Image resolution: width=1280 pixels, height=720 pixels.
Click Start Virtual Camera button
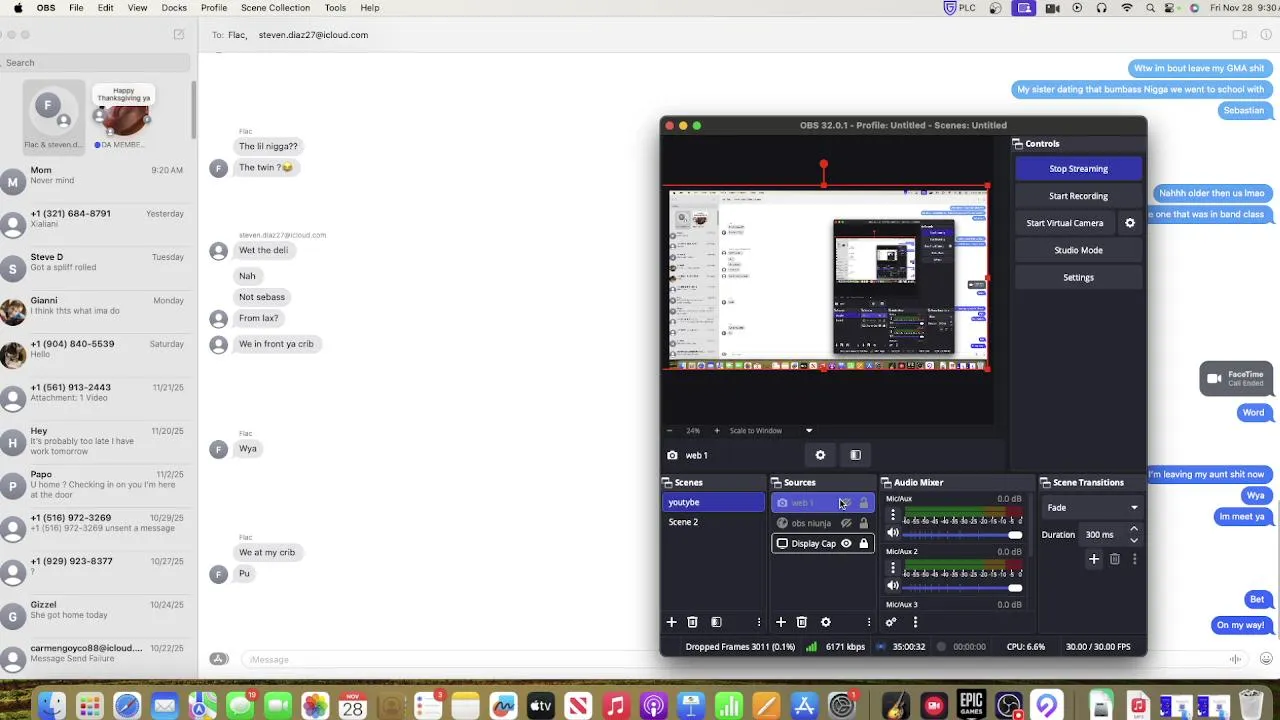(1065, 223)
